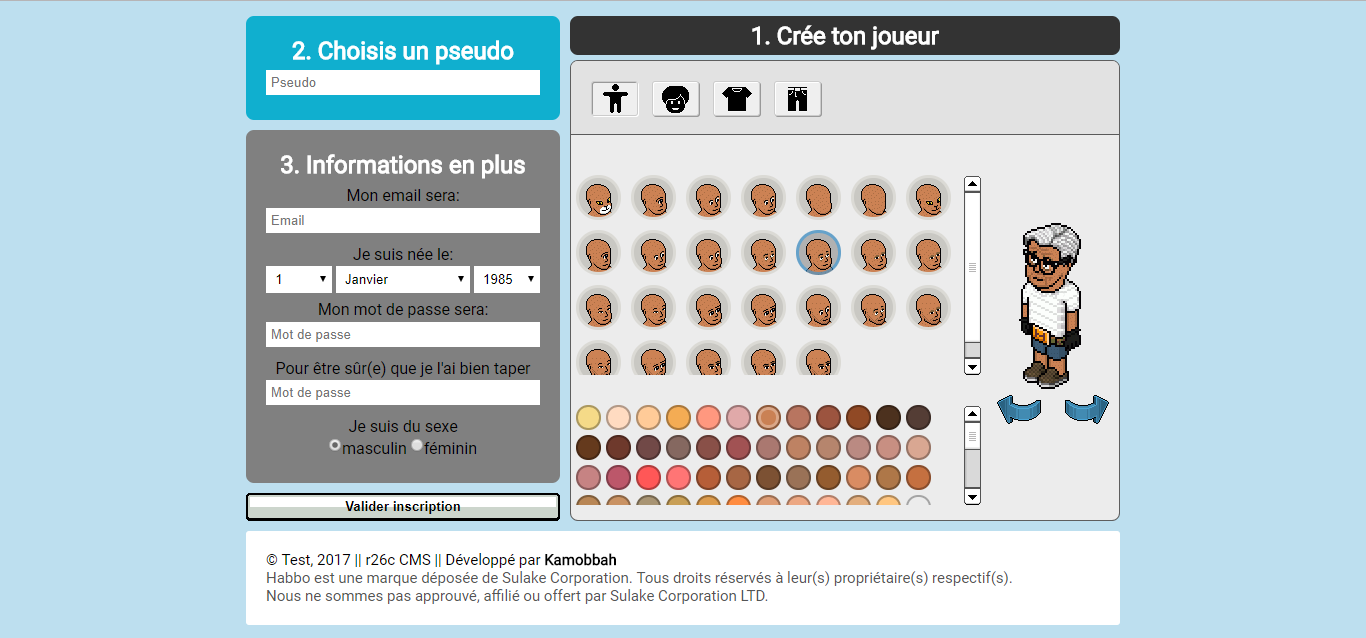Click the selected ringed tan color swatch
Screen dimensions: 1366x638
(x=768, y=417)
